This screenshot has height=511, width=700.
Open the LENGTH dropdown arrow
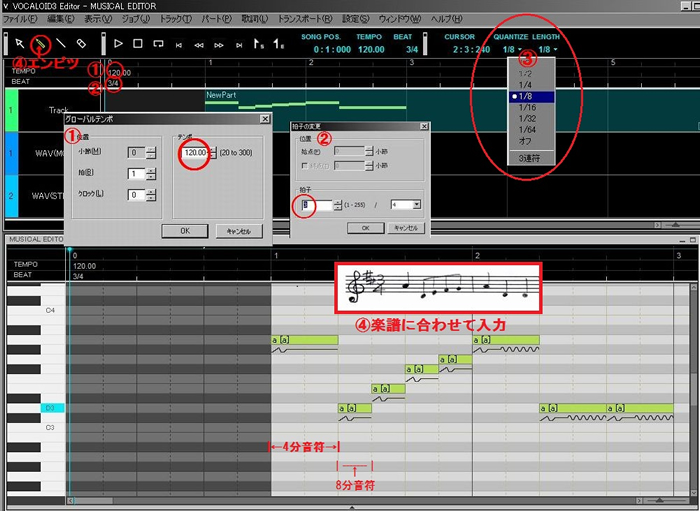click(x=555, y=49)
